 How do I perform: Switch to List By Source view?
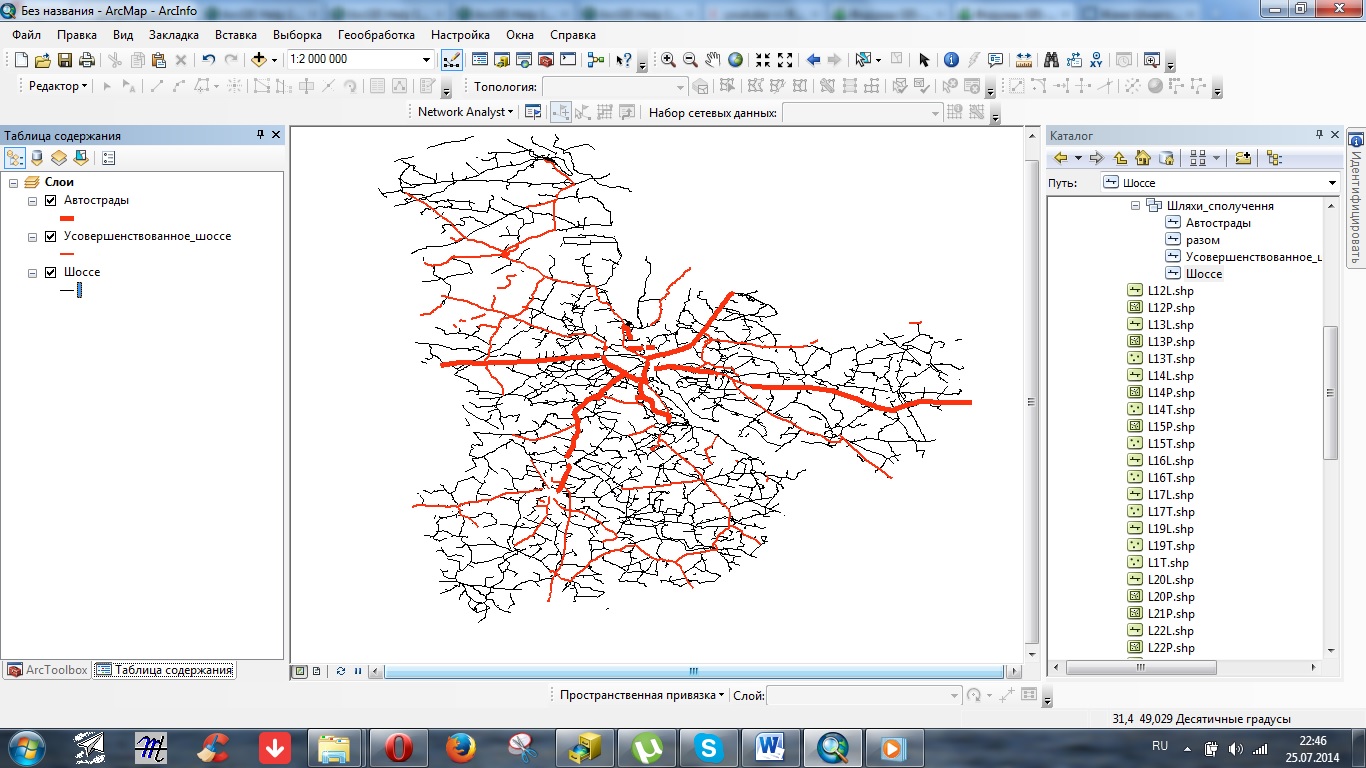[37, 158]
